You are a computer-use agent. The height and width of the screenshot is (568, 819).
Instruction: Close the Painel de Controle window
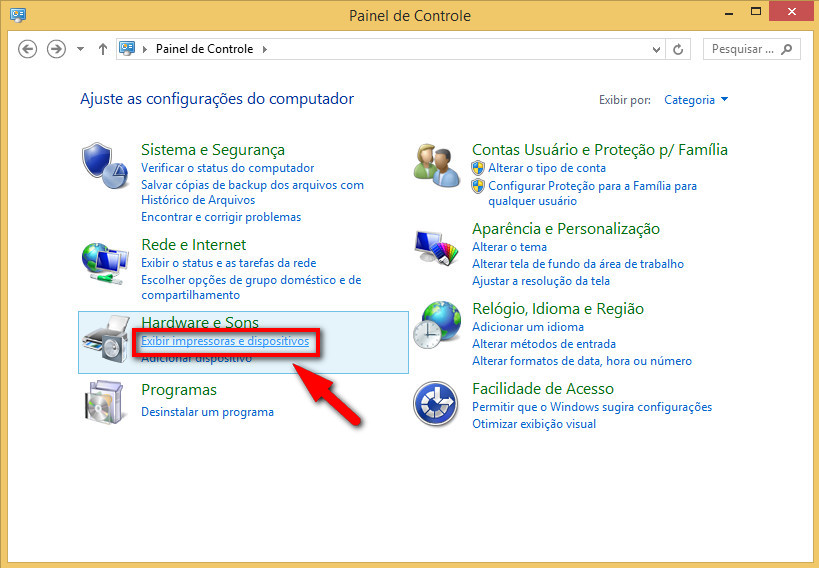pyautogui.click(x=792, y=11)
